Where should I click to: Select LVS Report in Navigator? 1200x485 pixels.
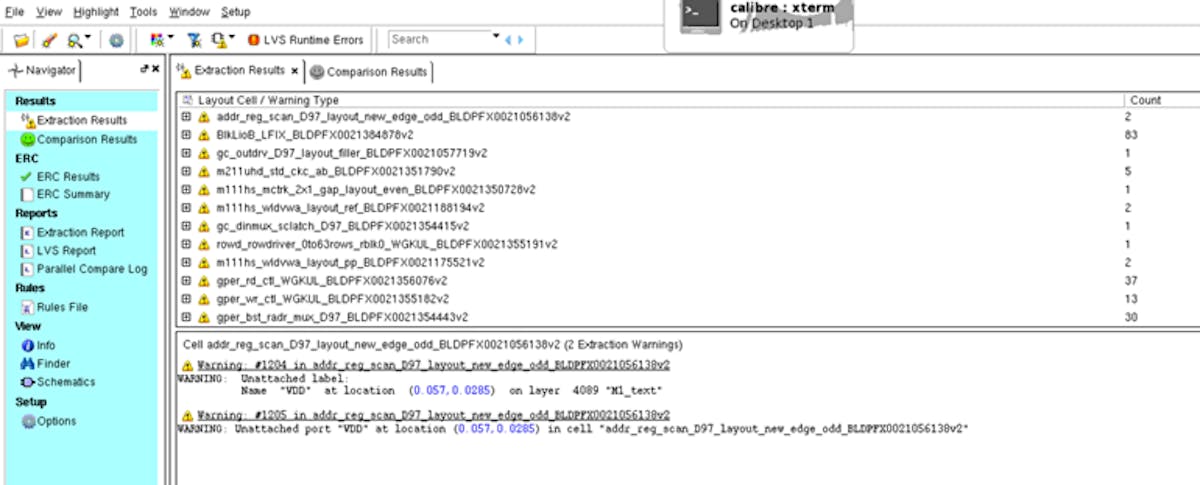coord(66,251)
